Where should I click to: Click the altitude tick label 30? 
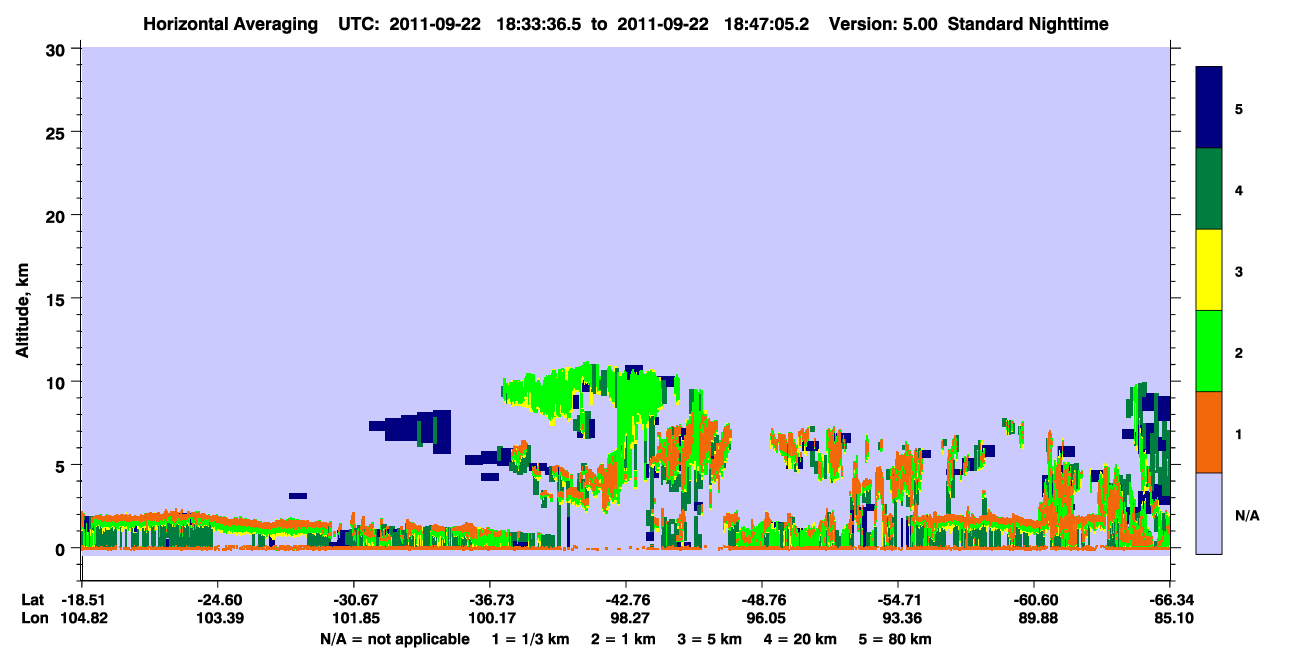pos(57,48)
